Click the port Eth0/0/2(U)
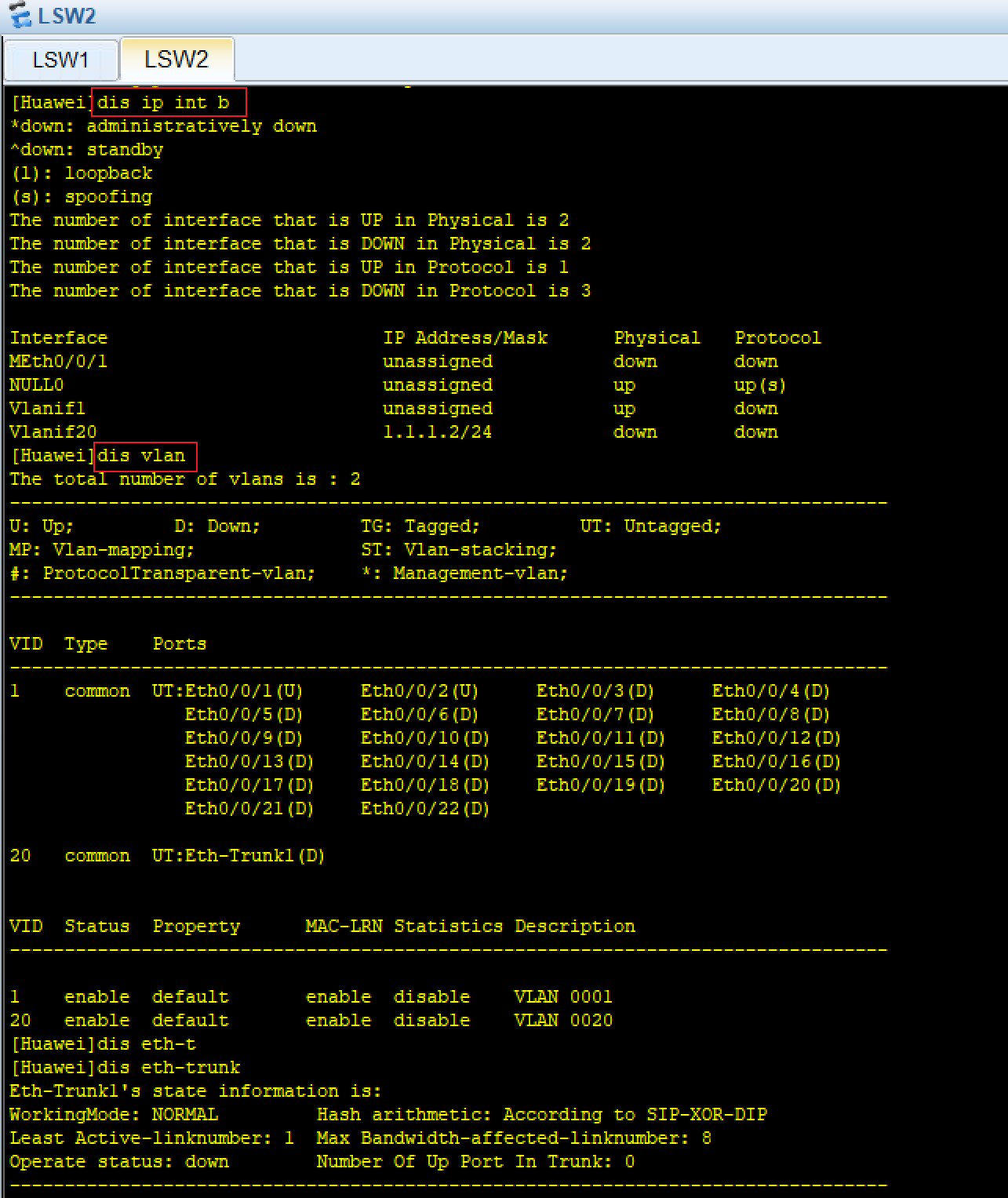This screenshot has width=1008, height=1198. pos(420,691)
